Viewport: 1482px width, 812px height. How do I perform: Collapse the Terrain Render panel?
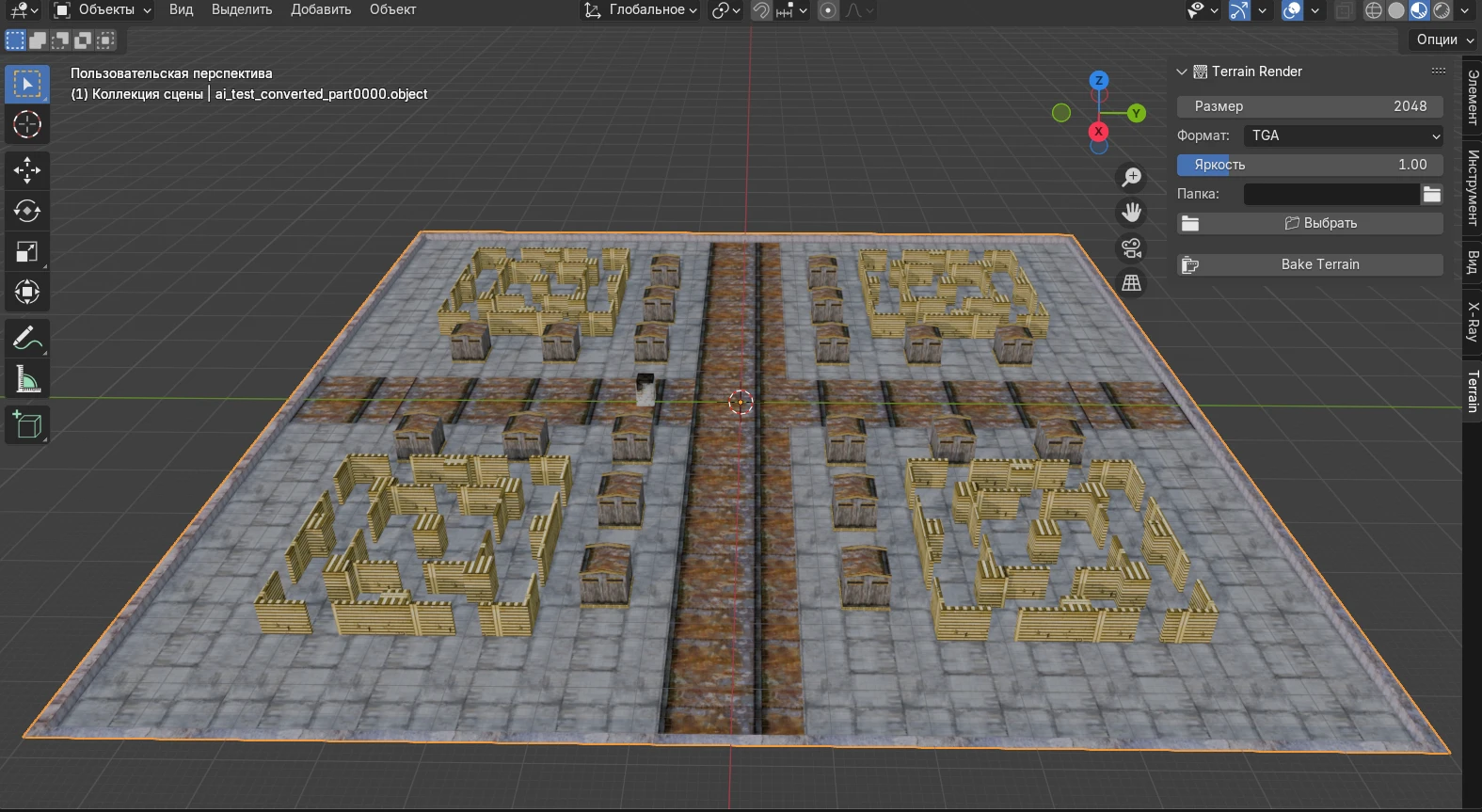[x=1182, y=72]
